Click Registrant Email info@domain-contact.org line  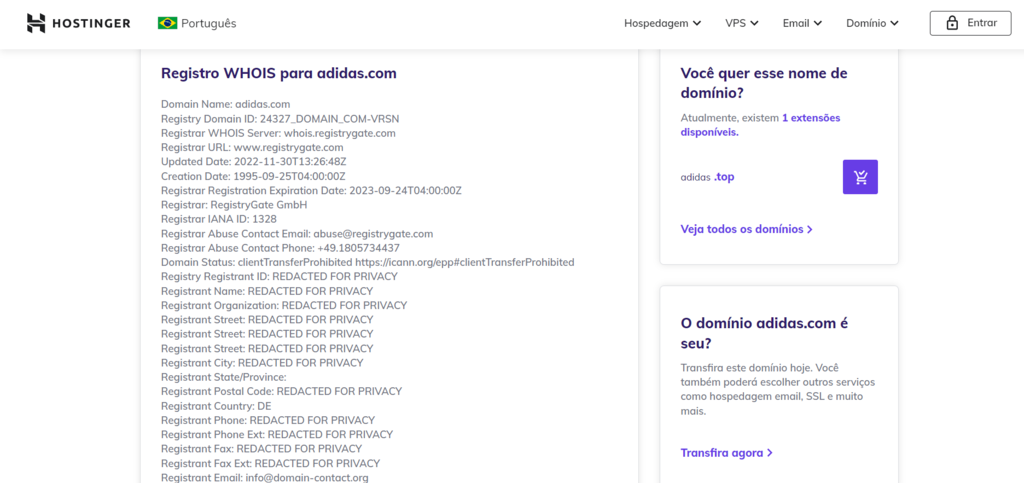click(x=264, y=477)
